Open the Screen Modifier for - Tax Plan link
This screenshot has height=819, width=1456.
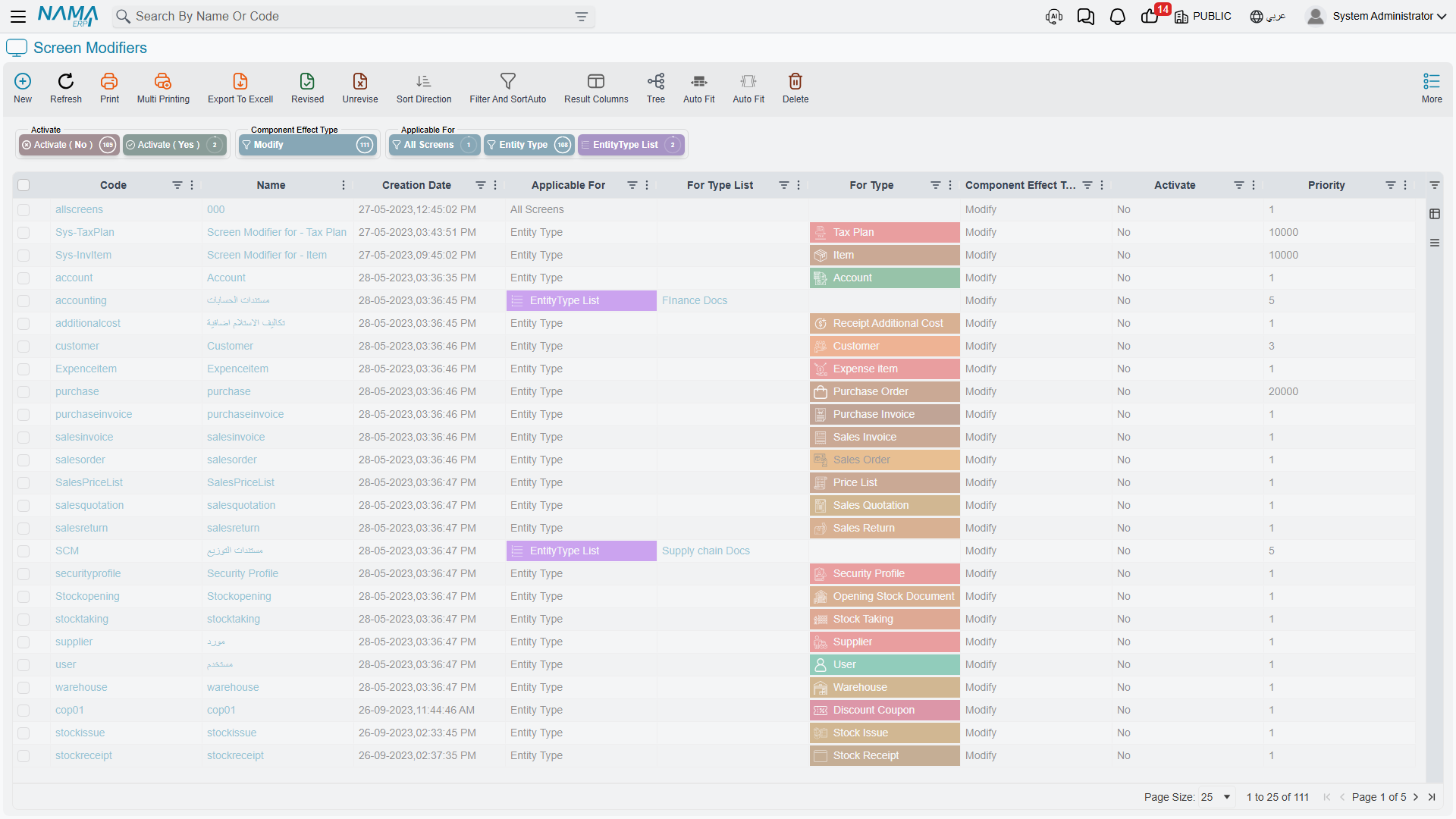click(277, 233)
